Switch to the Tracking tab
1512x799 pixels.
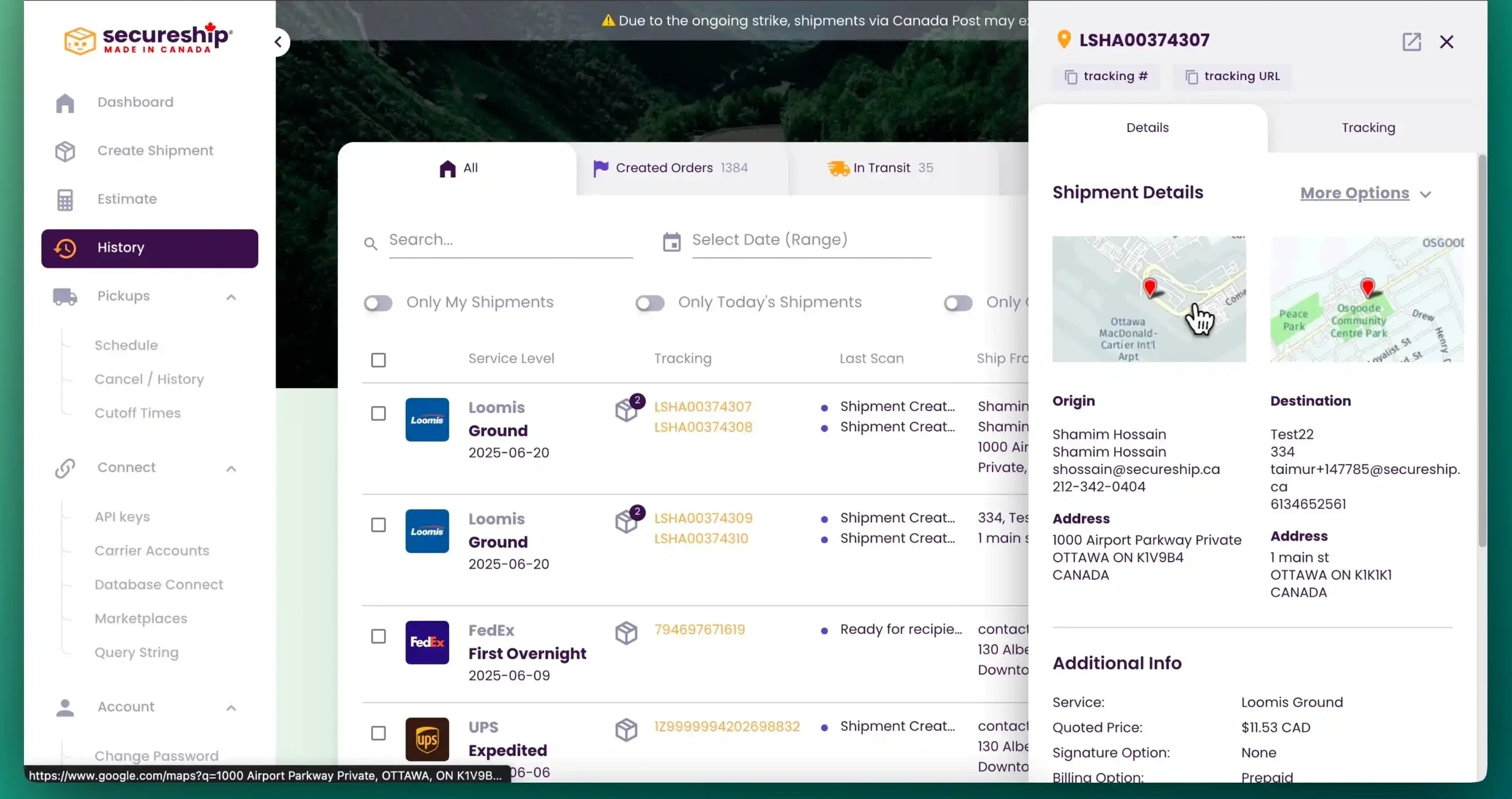point(1368,128)
